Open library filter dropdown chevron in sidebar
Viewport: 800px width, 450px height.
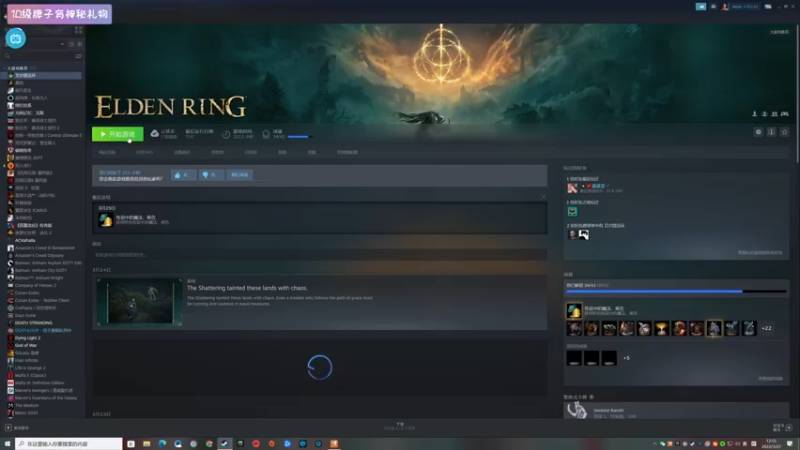tap(62, 44)
